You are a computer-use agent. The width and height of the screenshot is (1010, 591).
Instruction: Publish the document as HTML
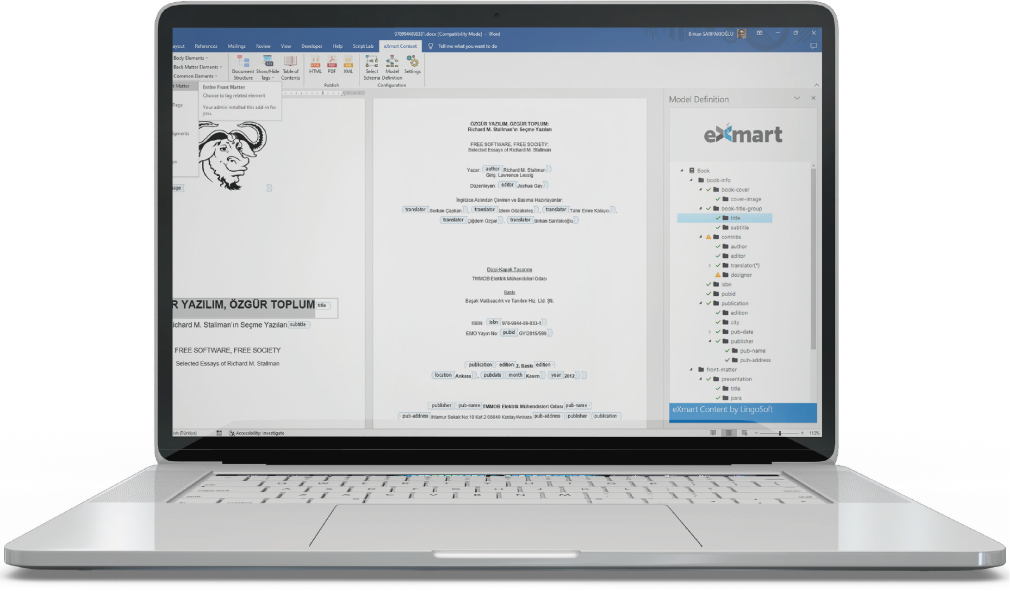[x=315, y=64]
